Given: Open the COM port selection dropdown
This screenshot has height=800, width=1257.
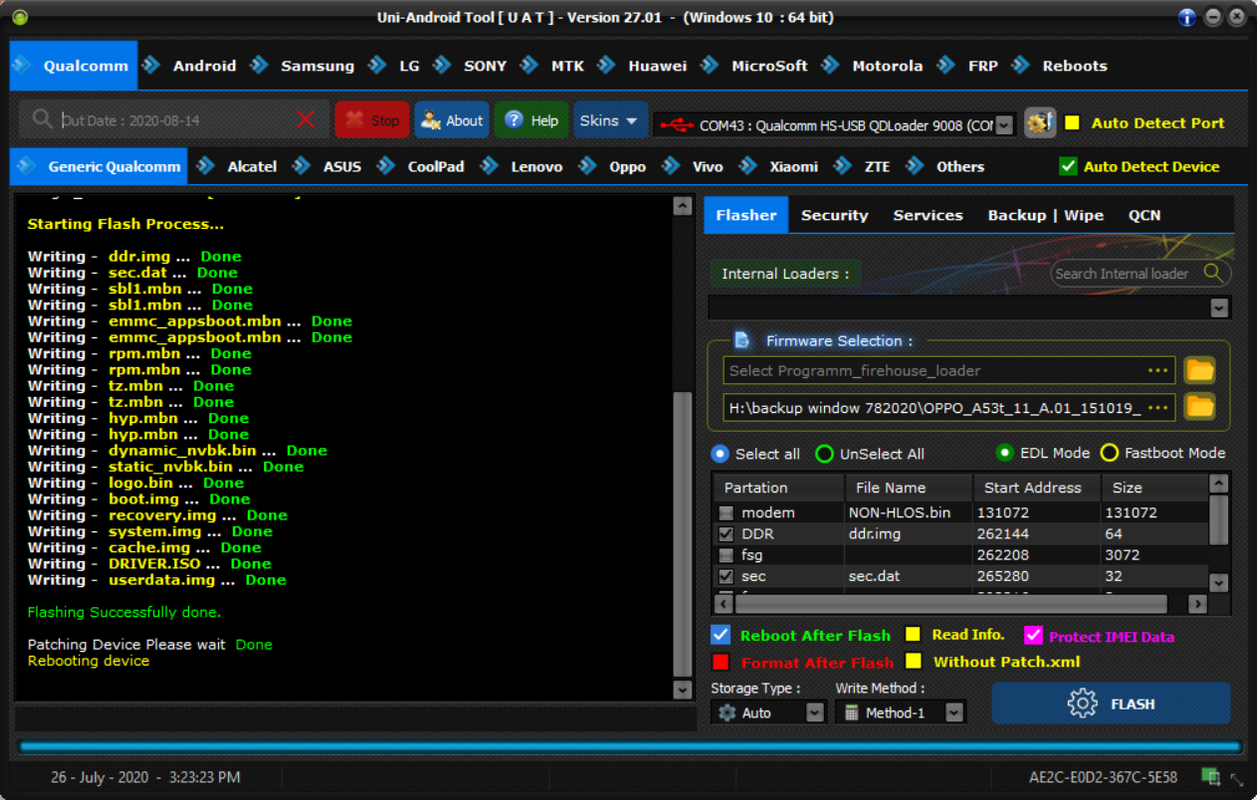Looking at the screenshot, I should (x=1005, y=125).
